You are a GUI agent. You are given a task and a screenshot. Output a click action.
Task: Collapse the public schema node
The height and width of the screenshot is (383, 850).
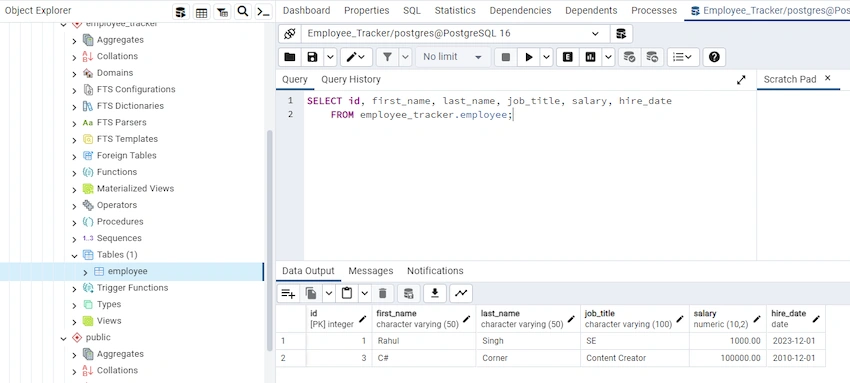pos(63,338)
